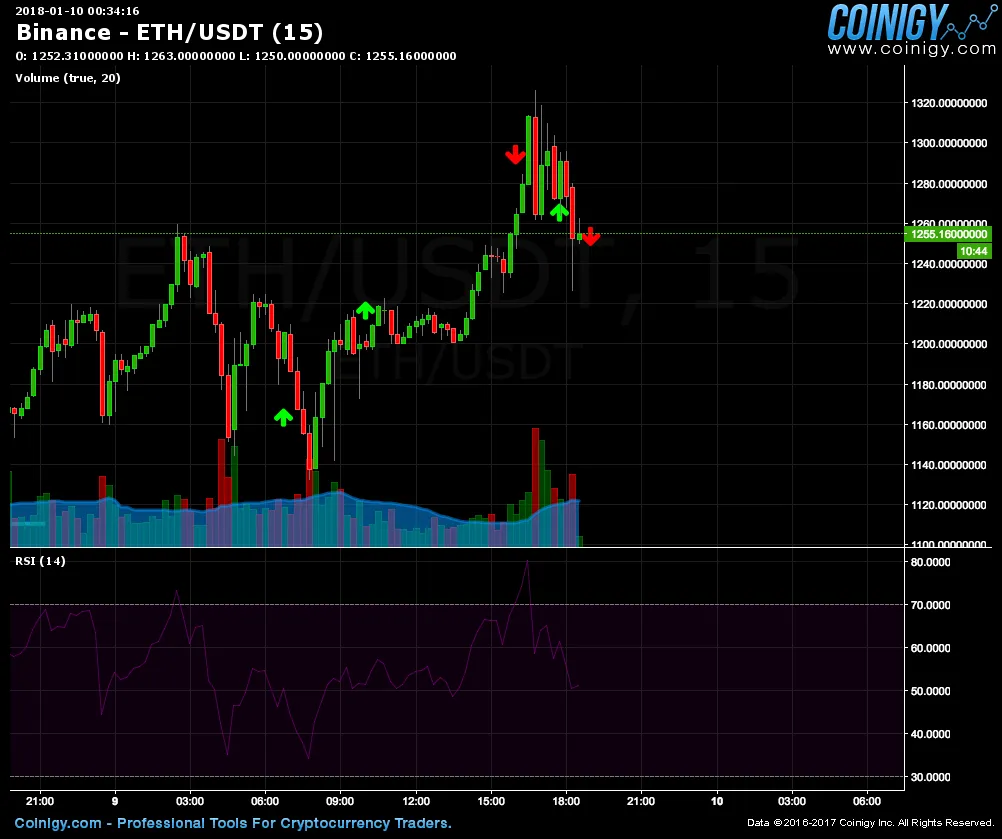Click the 50.0000 RSI axis label

tap(930, 691)
